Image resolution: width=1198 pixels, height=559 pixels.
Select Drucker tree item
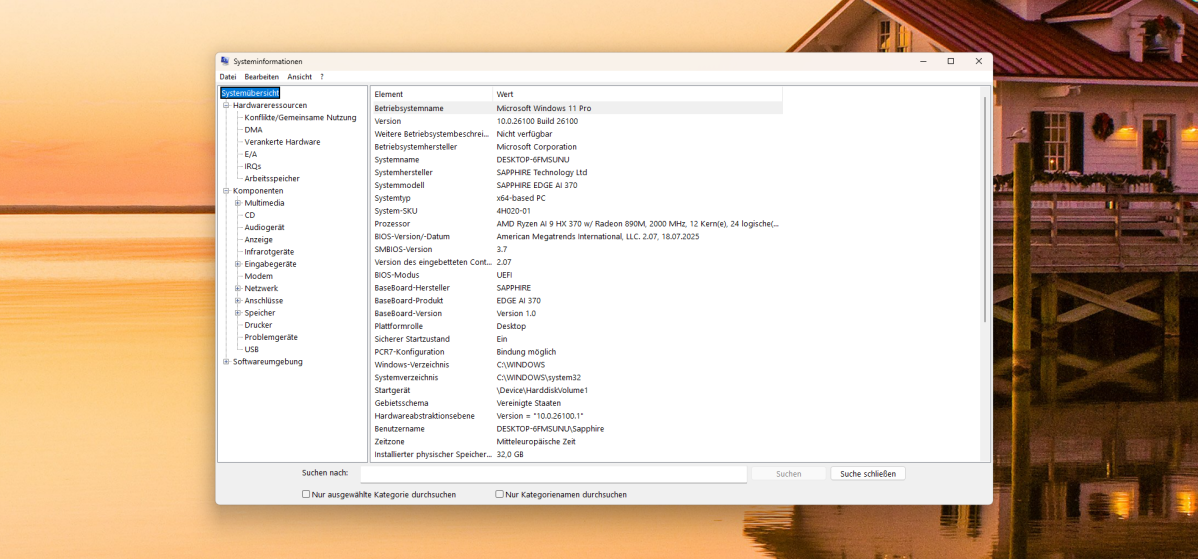click(x=258, y=325)
